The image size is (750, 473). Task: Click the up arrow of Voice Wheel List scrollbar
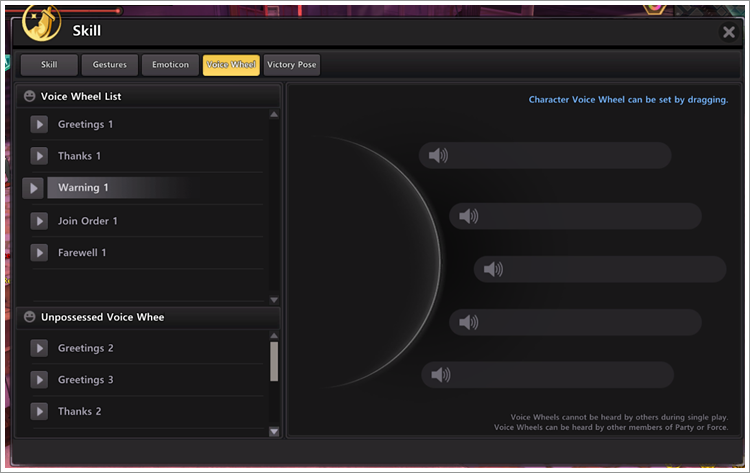click(x=274, y=114)
